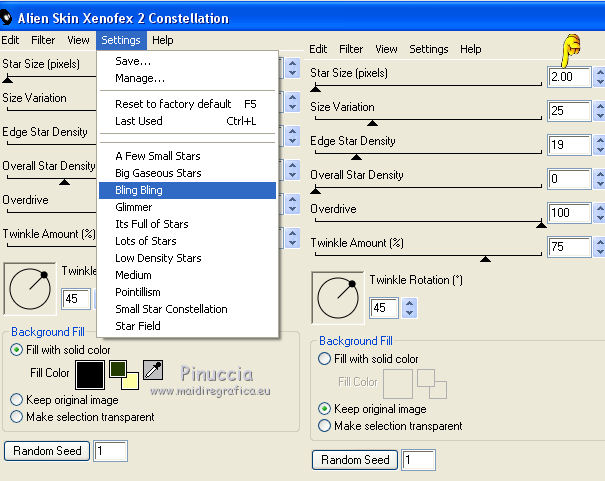Image resolution: width=605 pixels, height=481 pixels.
Task: Click right Twinkle Amount value stepper
Action: [600, 246]
